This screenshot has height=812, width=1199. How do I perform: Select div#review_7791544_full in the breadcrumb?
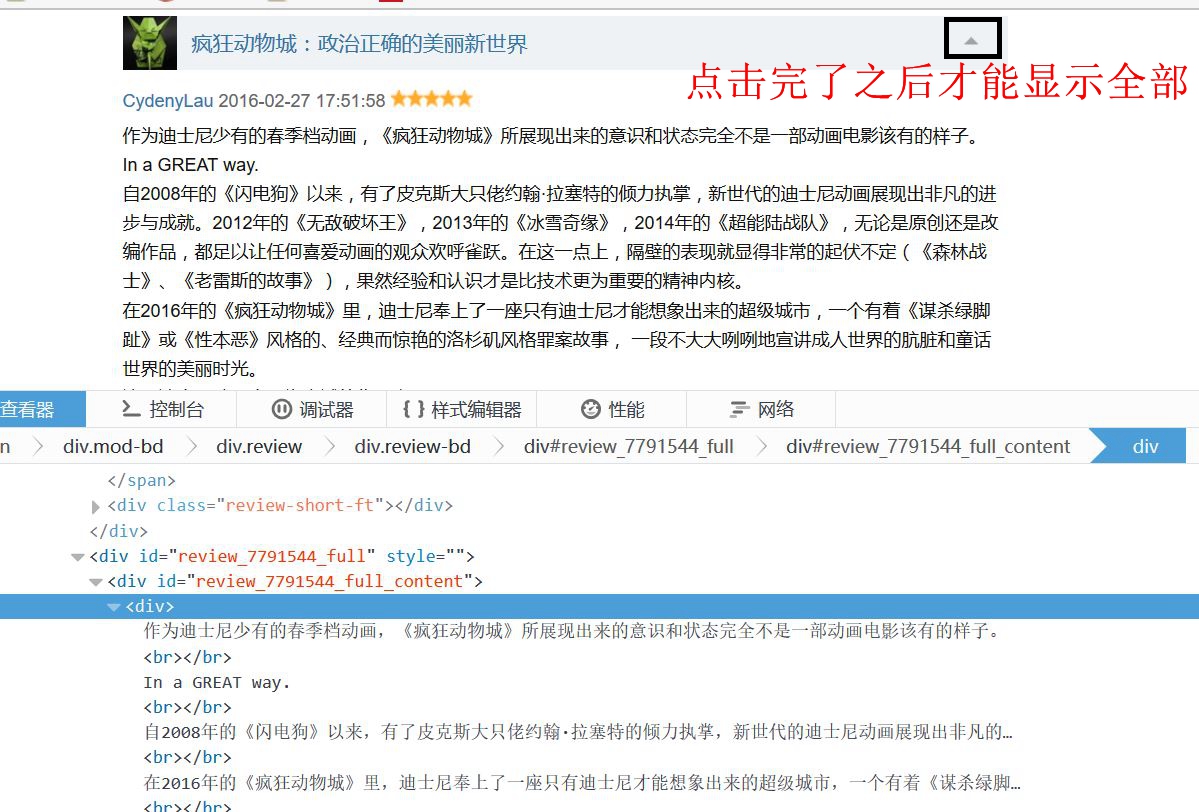point(629,447)
